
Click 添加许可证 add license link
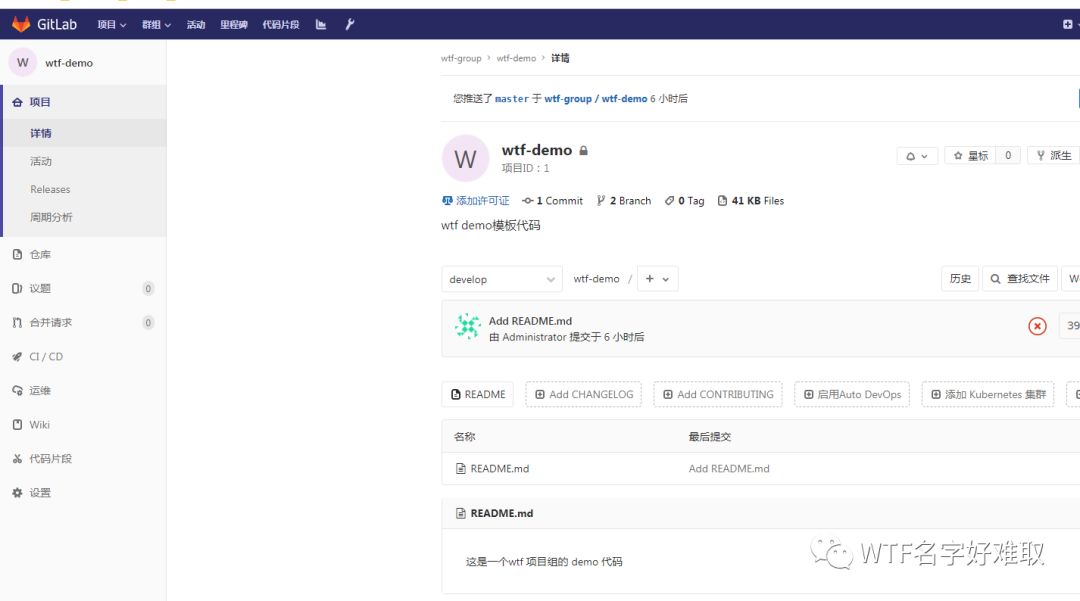click(x=476, y=201)
